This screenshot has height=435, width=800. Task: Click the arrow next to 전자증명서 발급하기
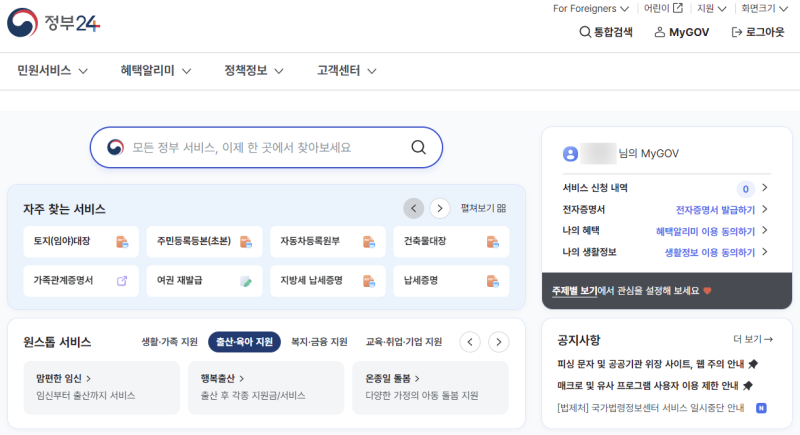click(x=765, y=209)
